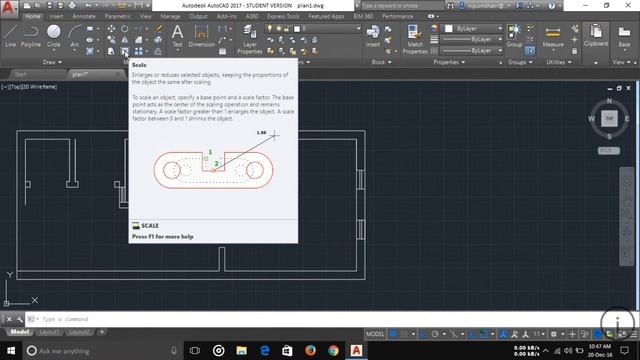Switch to the Layout1 tab
The image size is (640, 360).
click(49, 332)
